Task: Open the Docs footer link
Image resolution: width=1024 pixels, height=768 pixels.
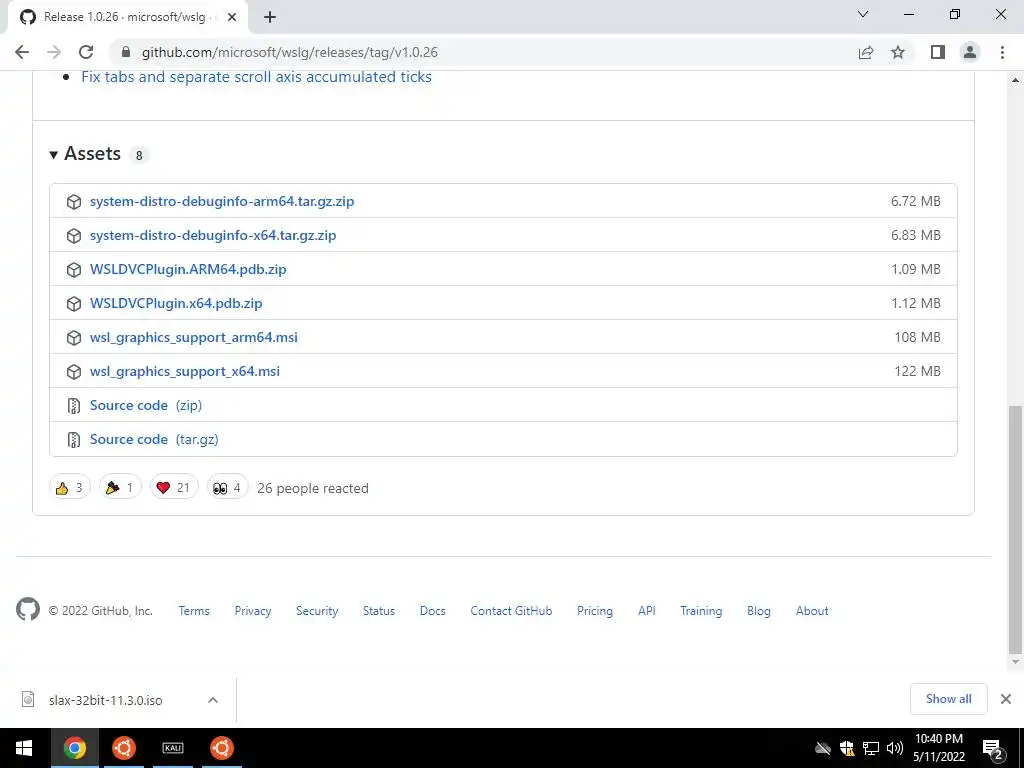Action: (432, 611)
